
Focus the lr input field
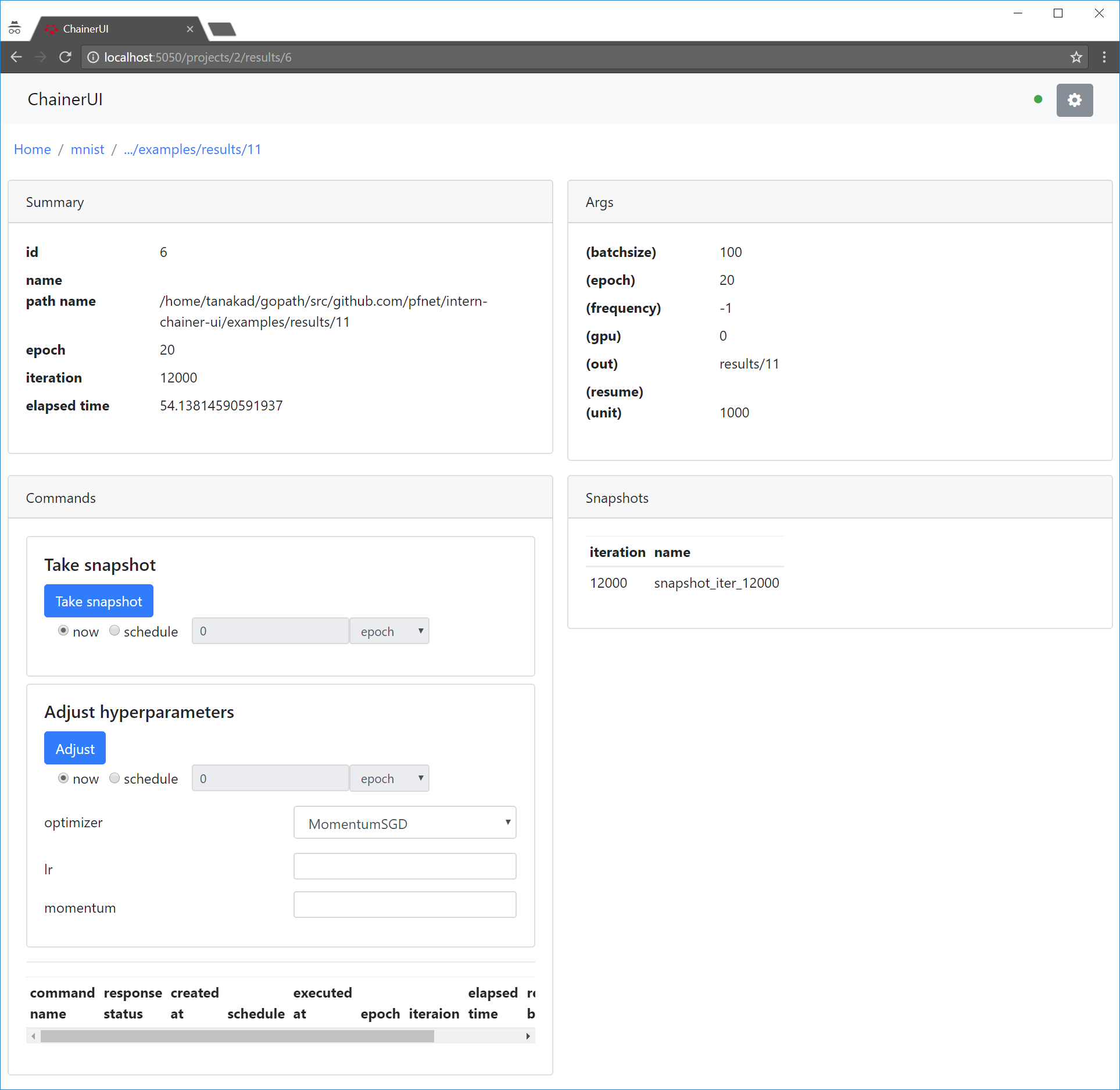[405, 866]
